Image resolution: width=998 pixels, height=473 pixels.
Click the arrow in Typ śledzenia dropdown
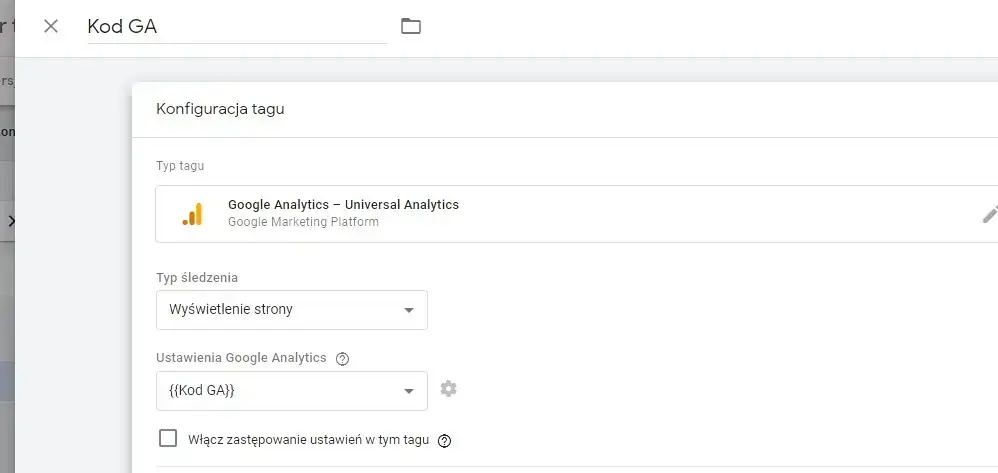[408, 310]
